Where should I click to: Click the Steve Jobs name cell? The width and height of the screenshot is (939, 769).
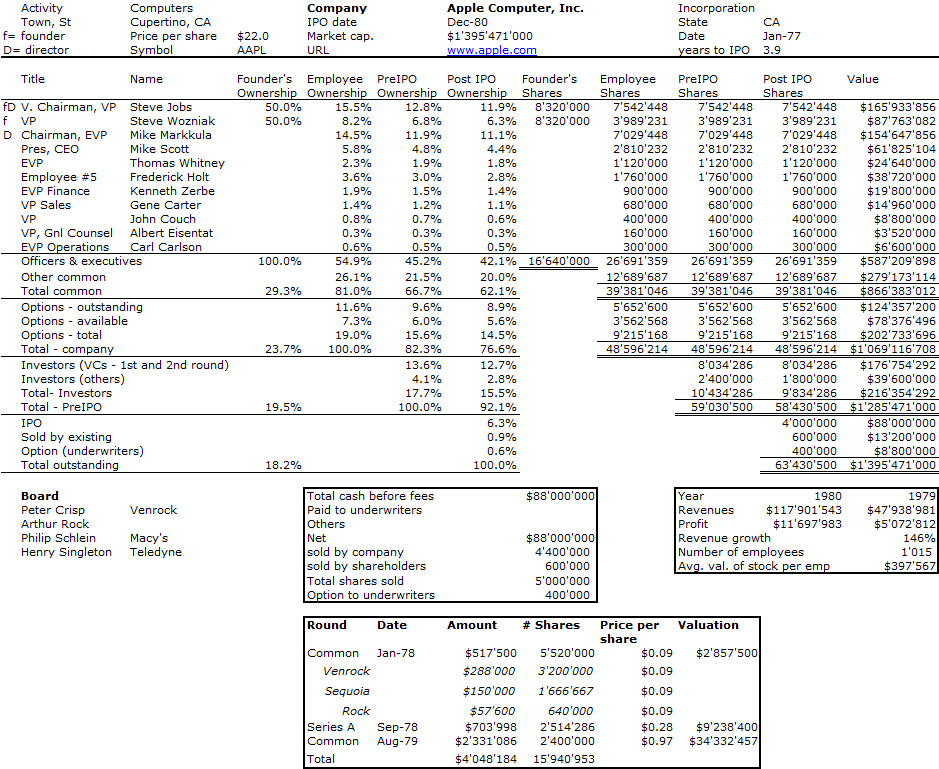click(161, 107)
